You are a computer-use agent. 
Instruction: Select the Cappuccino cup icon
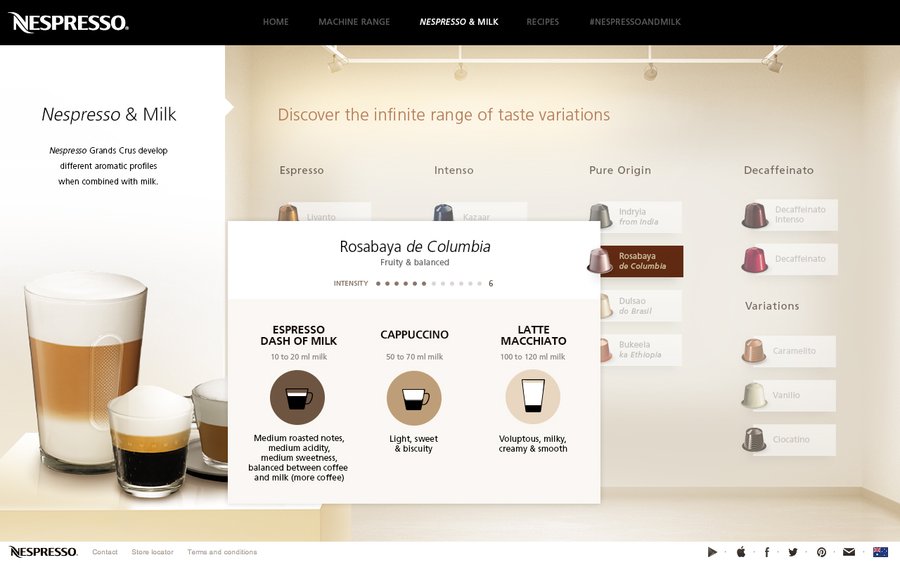pyautogui.click(x=414, y=398)
